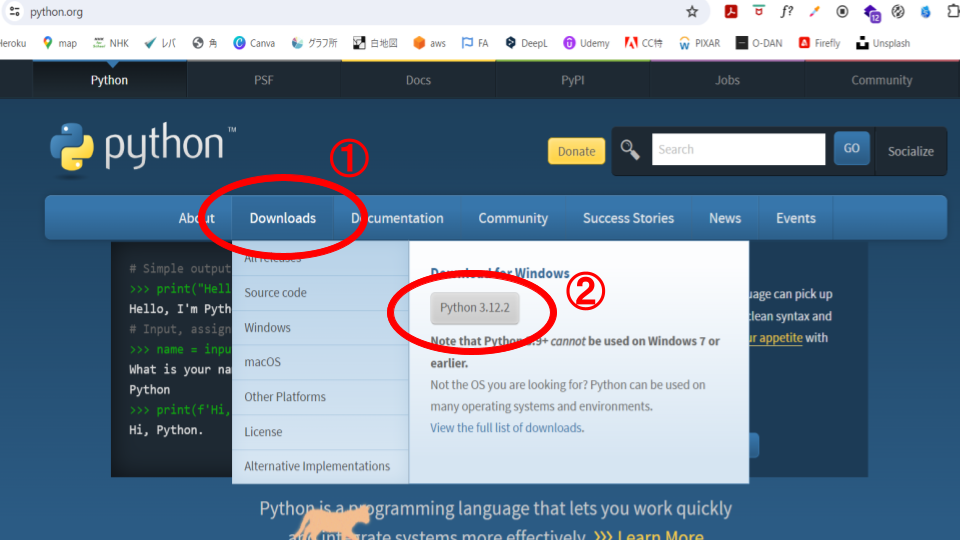Viewport: 960px width, 540px height.
Task: Open the O-DAN bookmark
Action: [x=759, y=43]
